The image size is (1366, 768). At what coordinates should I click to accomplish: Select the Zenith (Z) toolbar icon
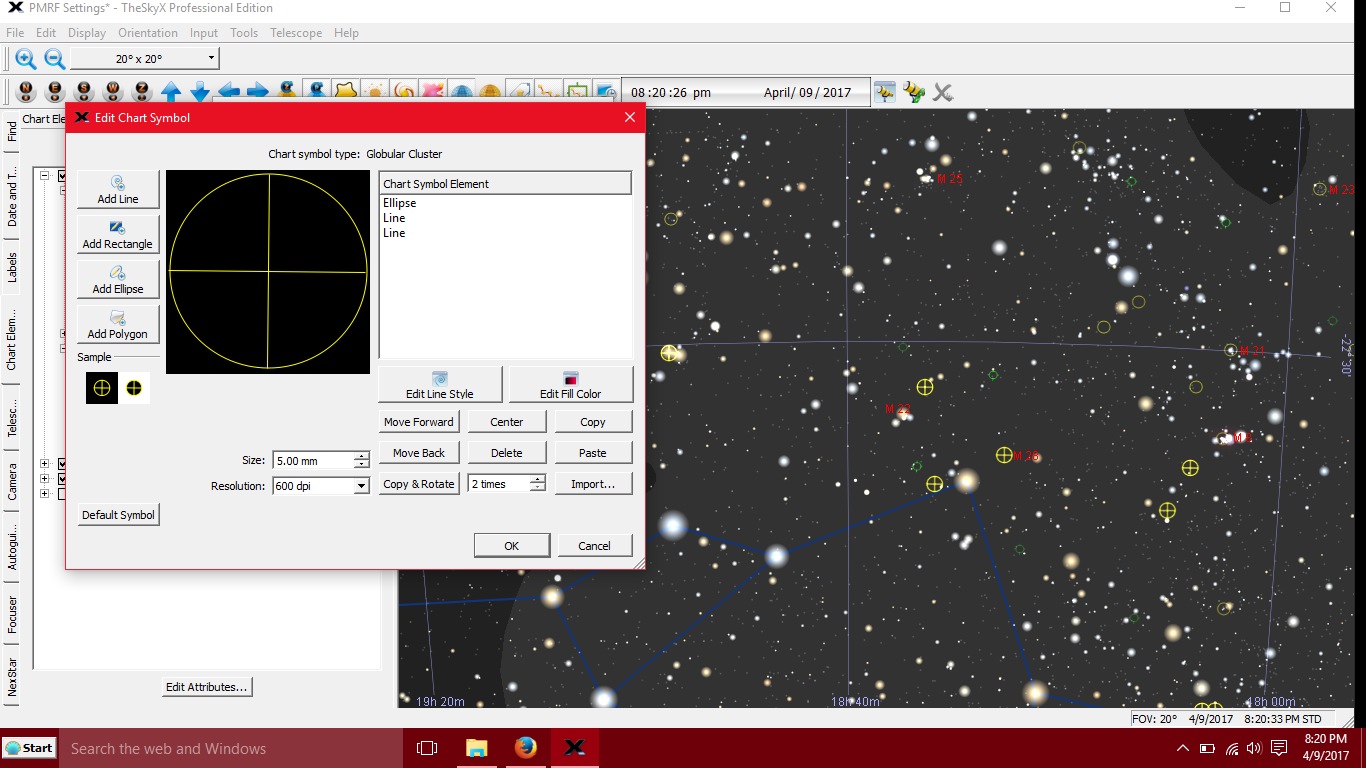[142, 92]
